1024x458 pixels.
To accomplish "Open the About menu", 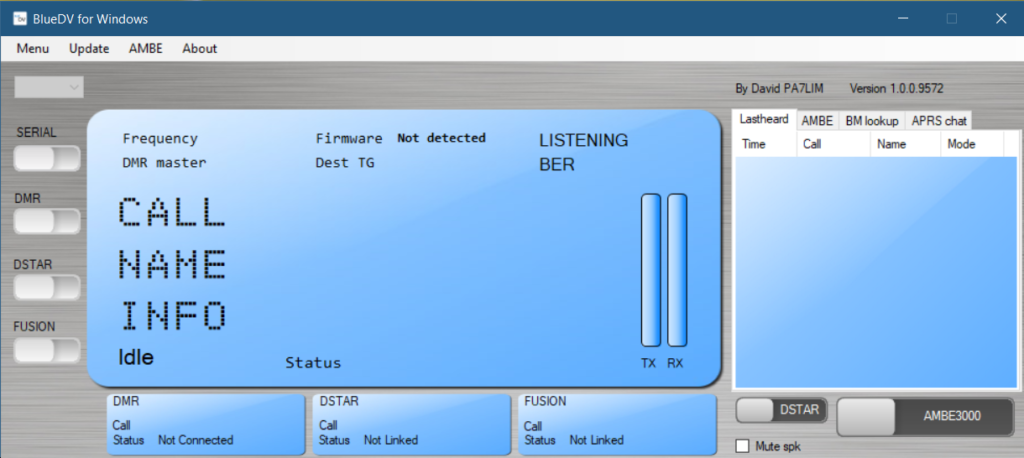I will [x=200, y=48].
